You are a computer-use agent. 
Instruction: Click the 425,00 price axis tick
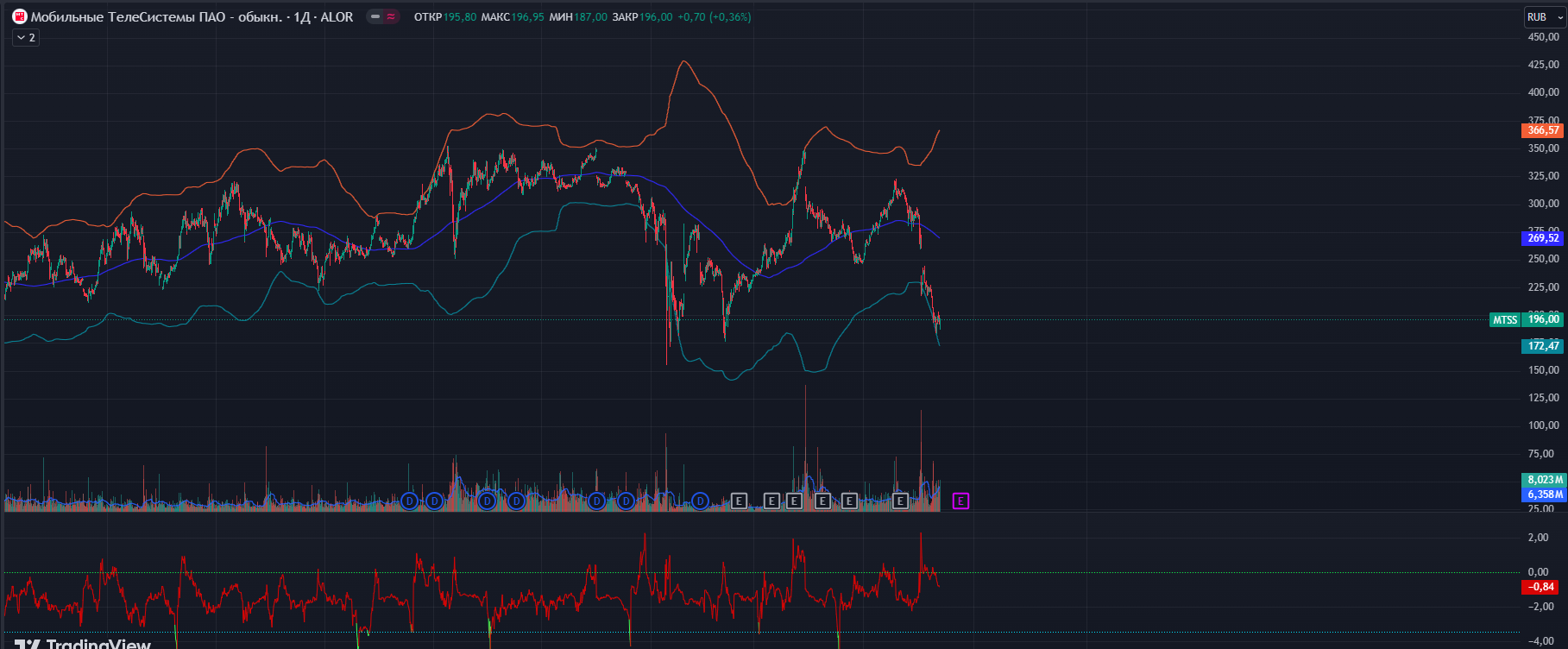pos(1544,65)
